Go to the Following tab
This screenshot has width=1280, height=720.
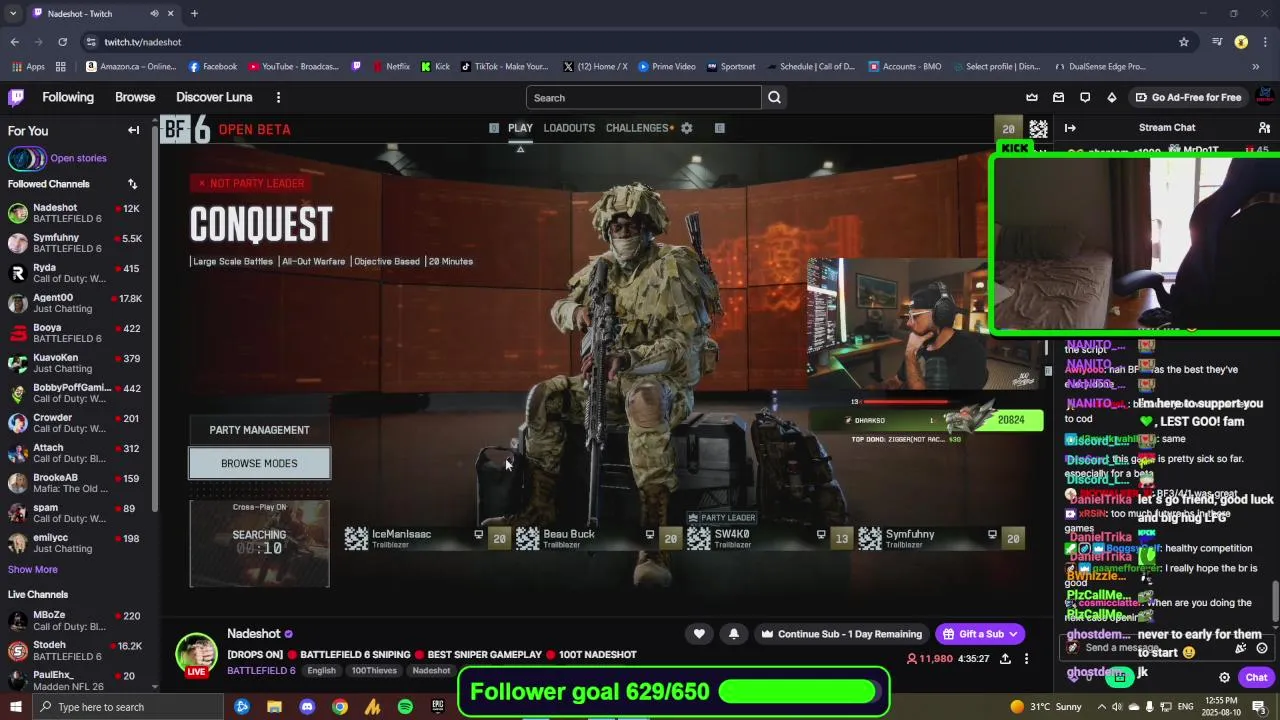click(x=68, y=97)
